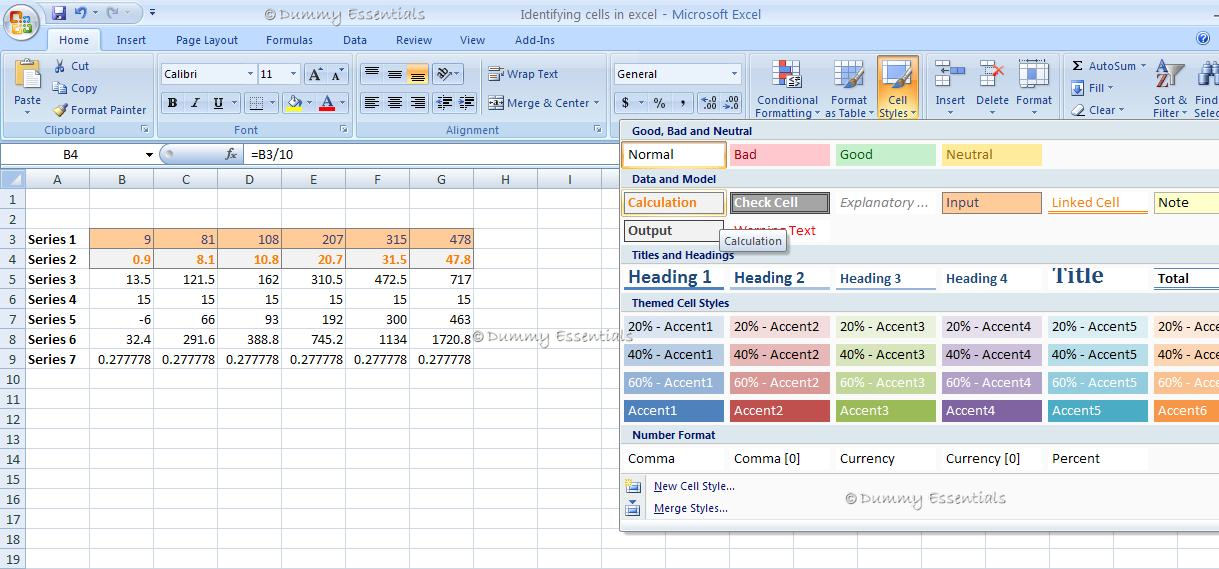Viewport: 1219px width, 569px height.
Task: Save the workbook from Quick Access Toolbar
Action: [58, 13]
